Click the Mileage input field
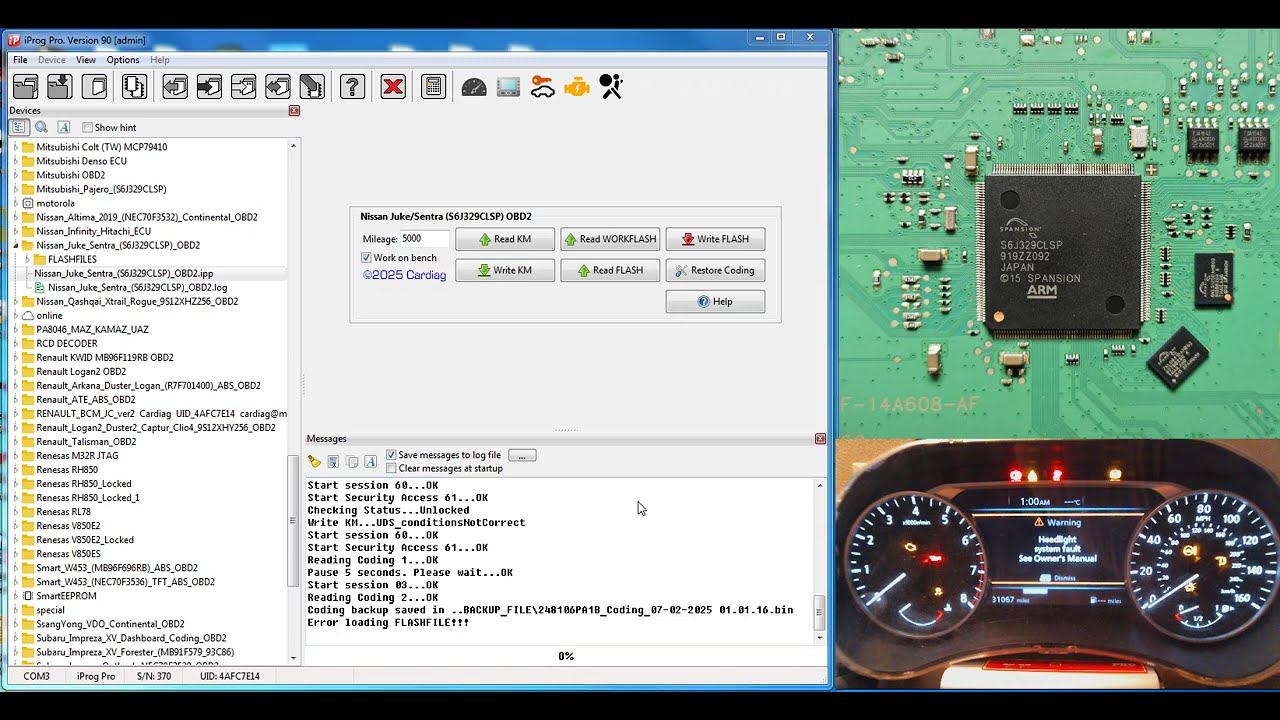 (424, 239)
